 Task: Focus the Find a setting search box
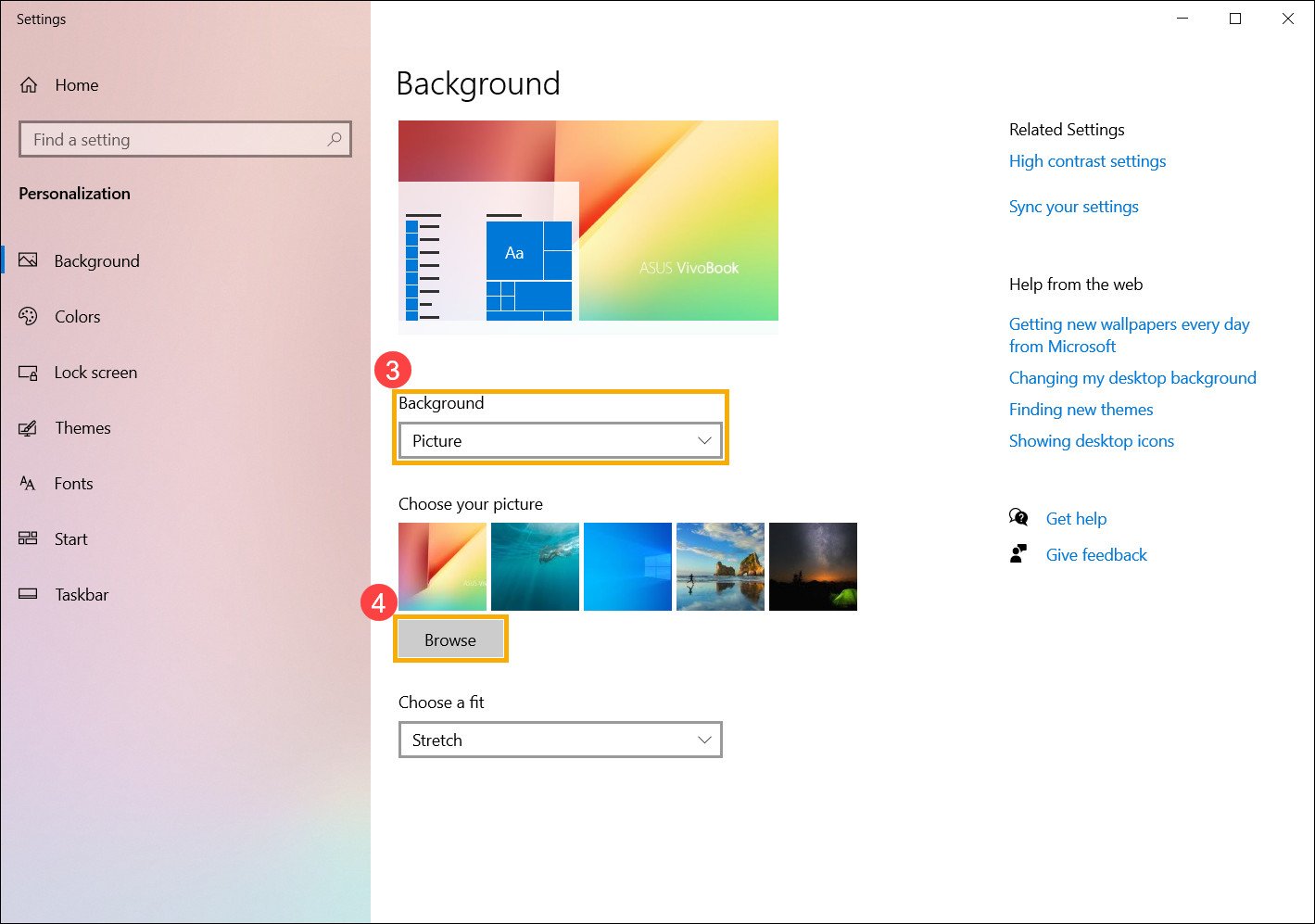point(185,139)
